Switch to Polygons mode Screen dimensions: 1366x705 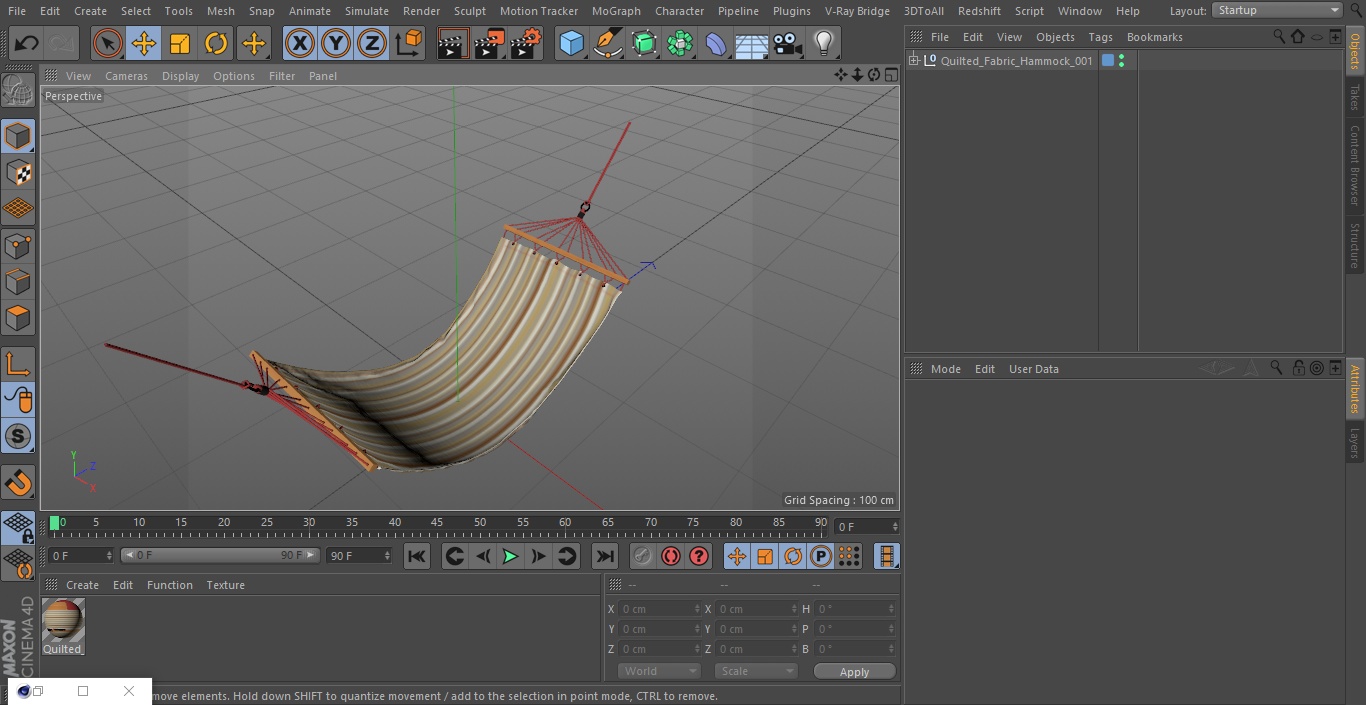coord(19,318)
